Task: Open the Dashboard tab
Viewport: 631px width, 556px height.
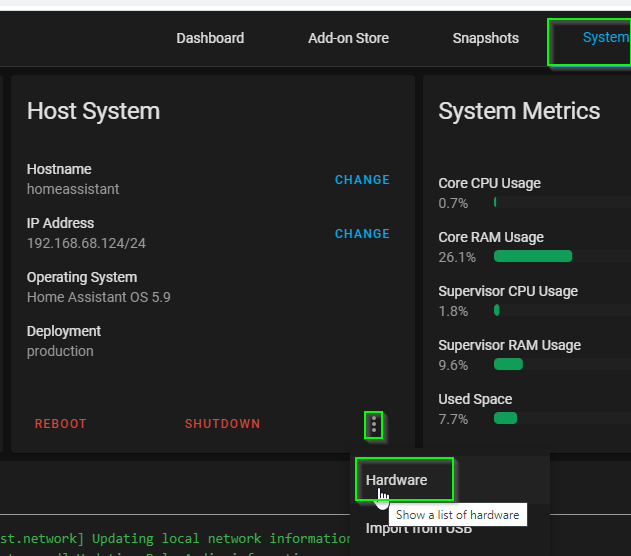Action: (x=210, y=38)
